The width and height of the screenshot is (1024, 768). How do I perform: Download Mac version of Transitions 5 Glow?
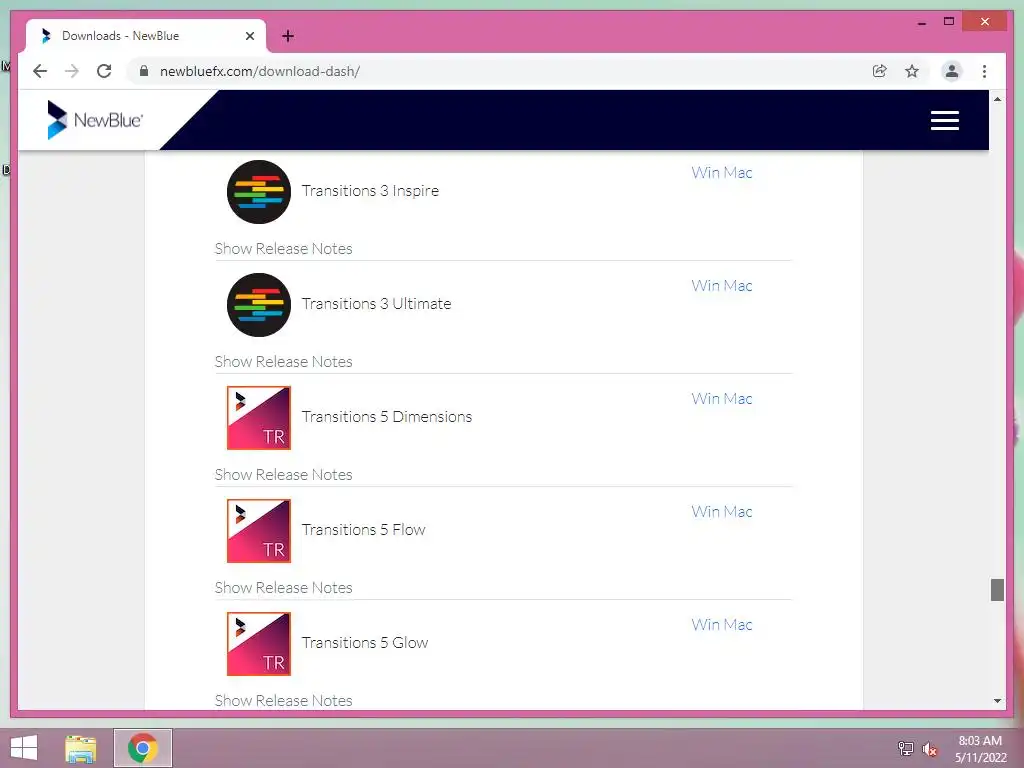(738, 624)
